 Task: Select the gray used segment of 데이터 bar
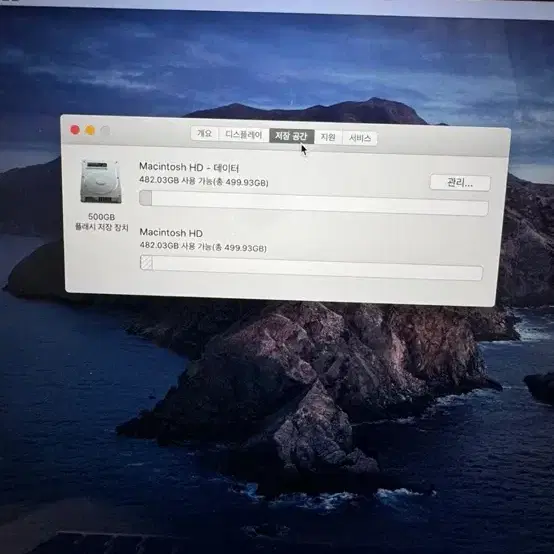[x=146, y=198]
